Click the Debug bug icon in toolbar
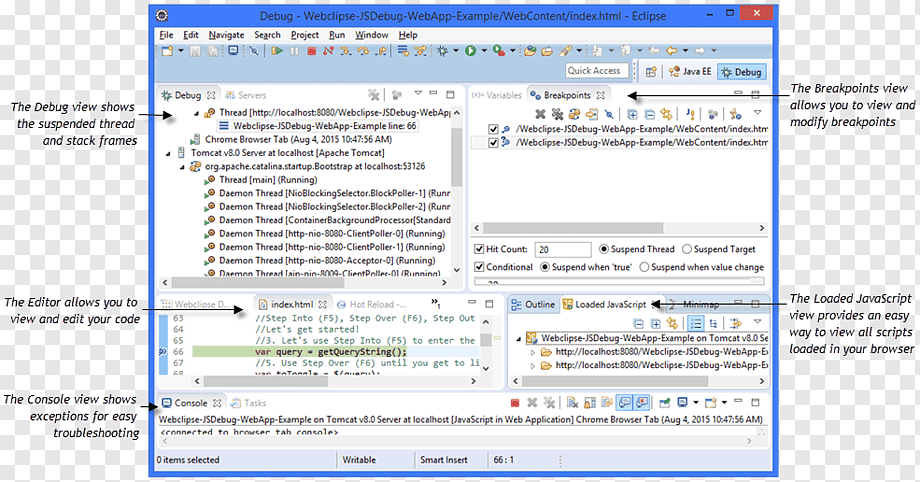920x482 pixels. click(x=443, y=51)
